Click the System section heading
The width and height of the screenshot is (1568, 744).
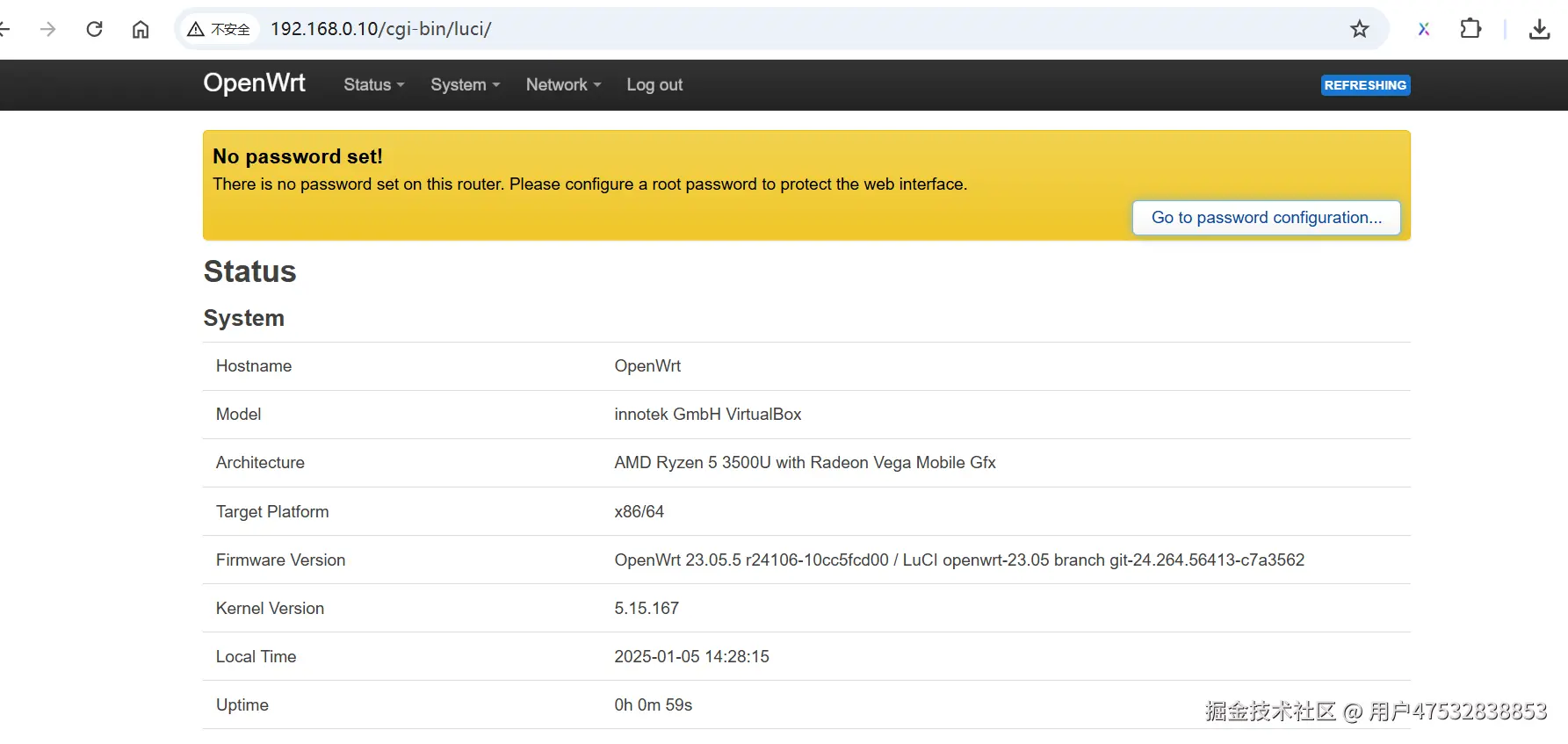coord(244,318)
